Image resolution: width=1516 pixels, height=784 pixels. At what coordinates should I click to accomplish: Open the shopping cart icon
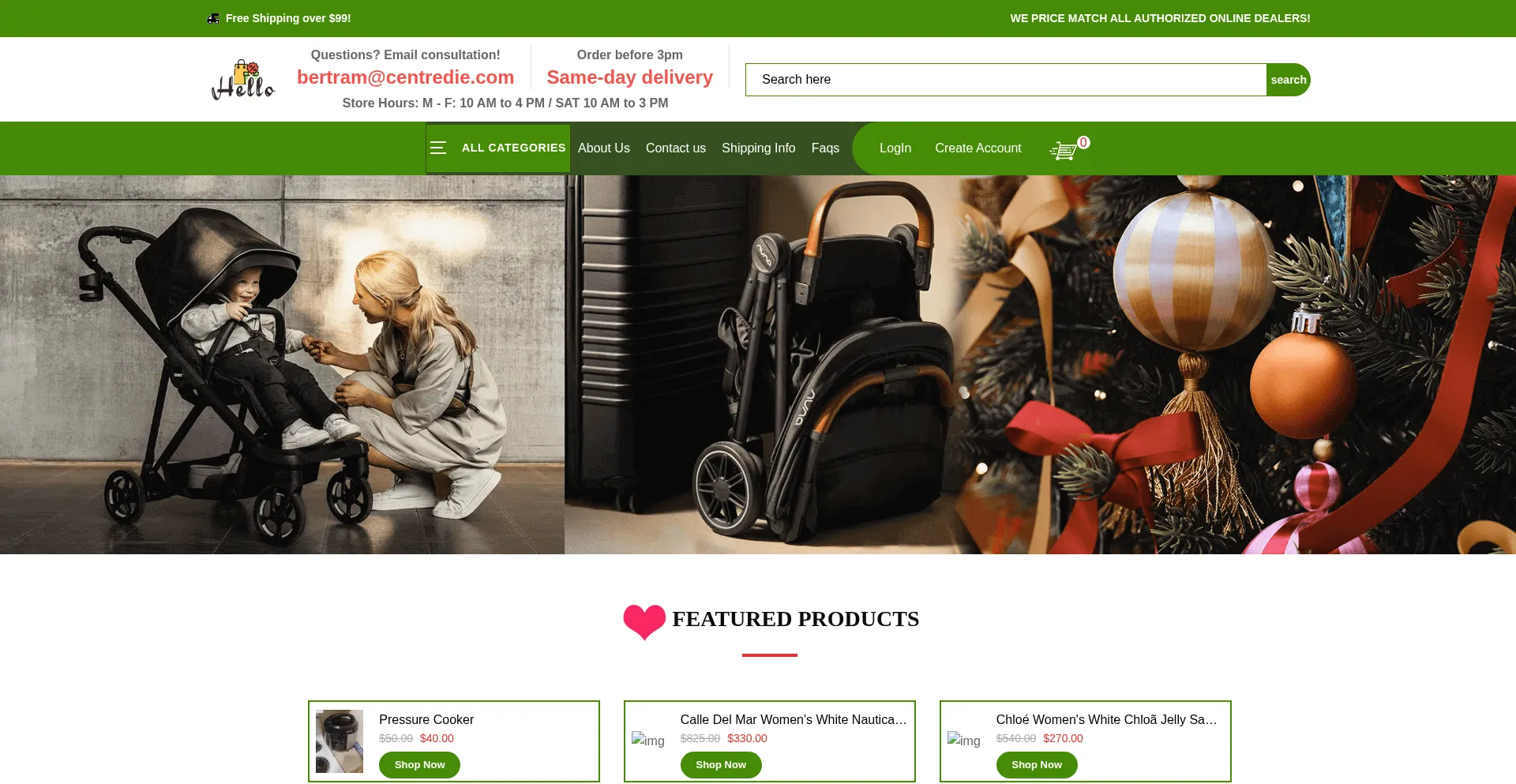(1063, 150)
